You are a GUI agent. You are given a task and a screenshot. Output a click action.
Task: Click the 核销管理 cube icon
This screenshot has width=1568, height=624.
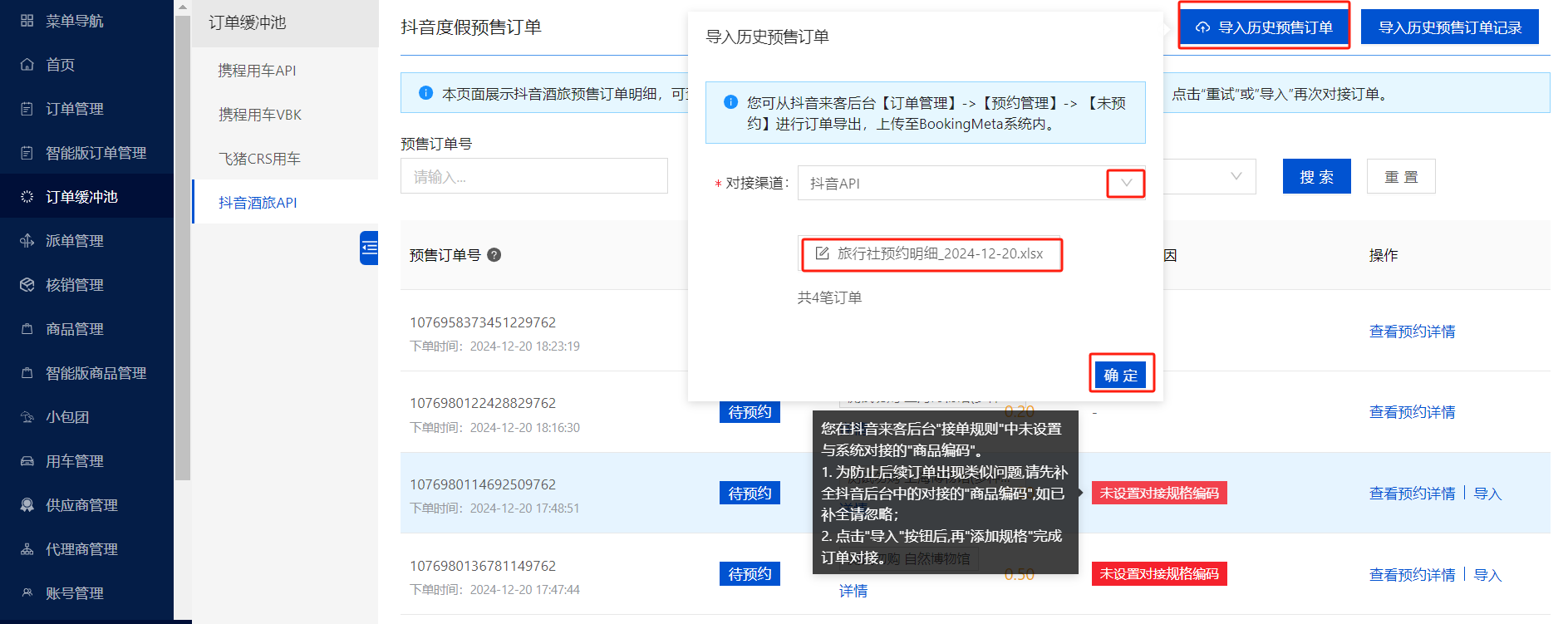tap(27, 285)
